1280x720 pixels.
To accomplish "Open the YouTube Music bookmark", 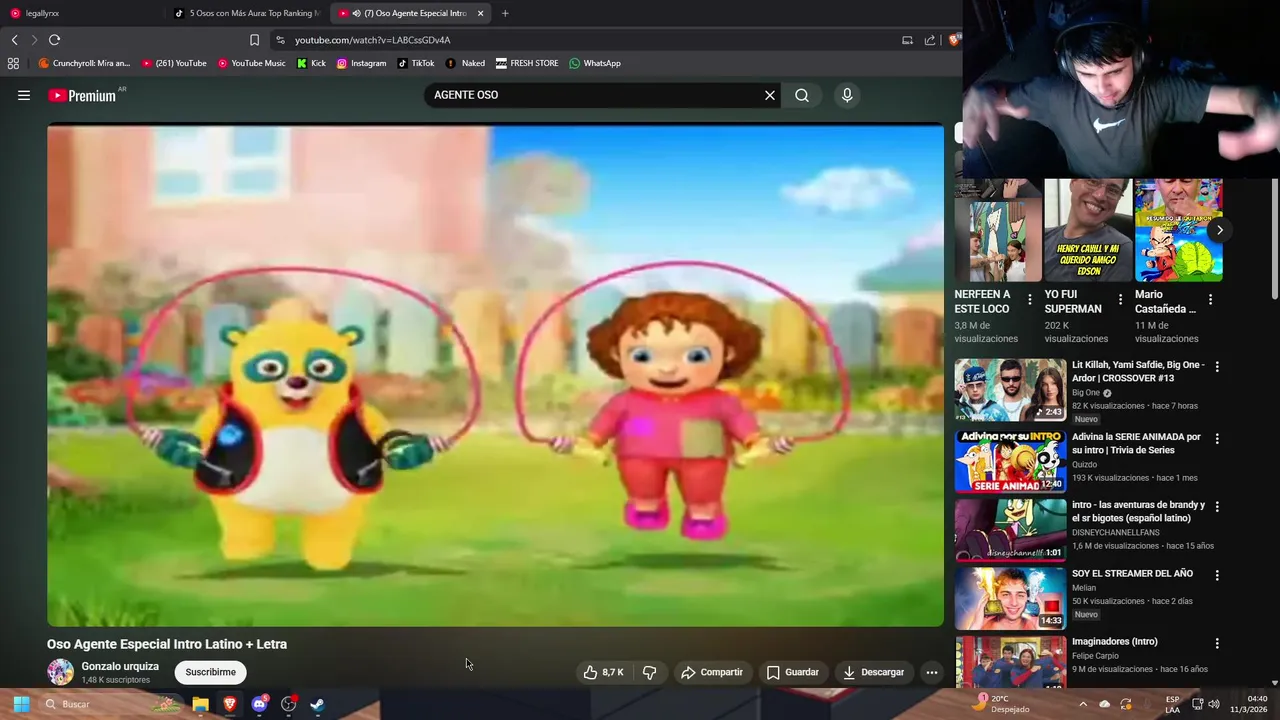I will (x=251, y=63).
